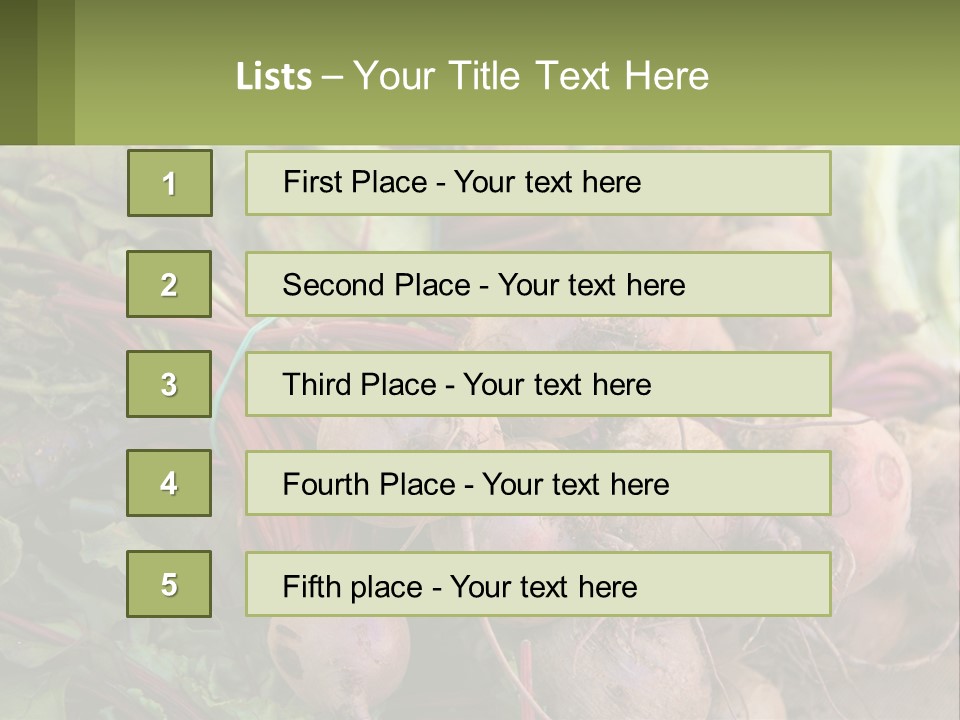Select the number 2 box
The height and width of the screenshot is (720, 960).
pyautogui.click(x=169, y=284)
